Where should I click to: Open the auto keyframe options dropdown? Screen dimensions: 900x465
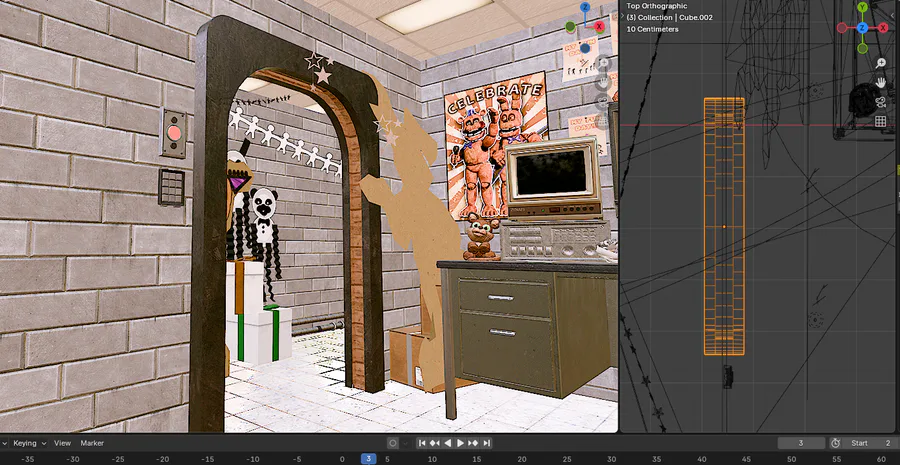405,443
